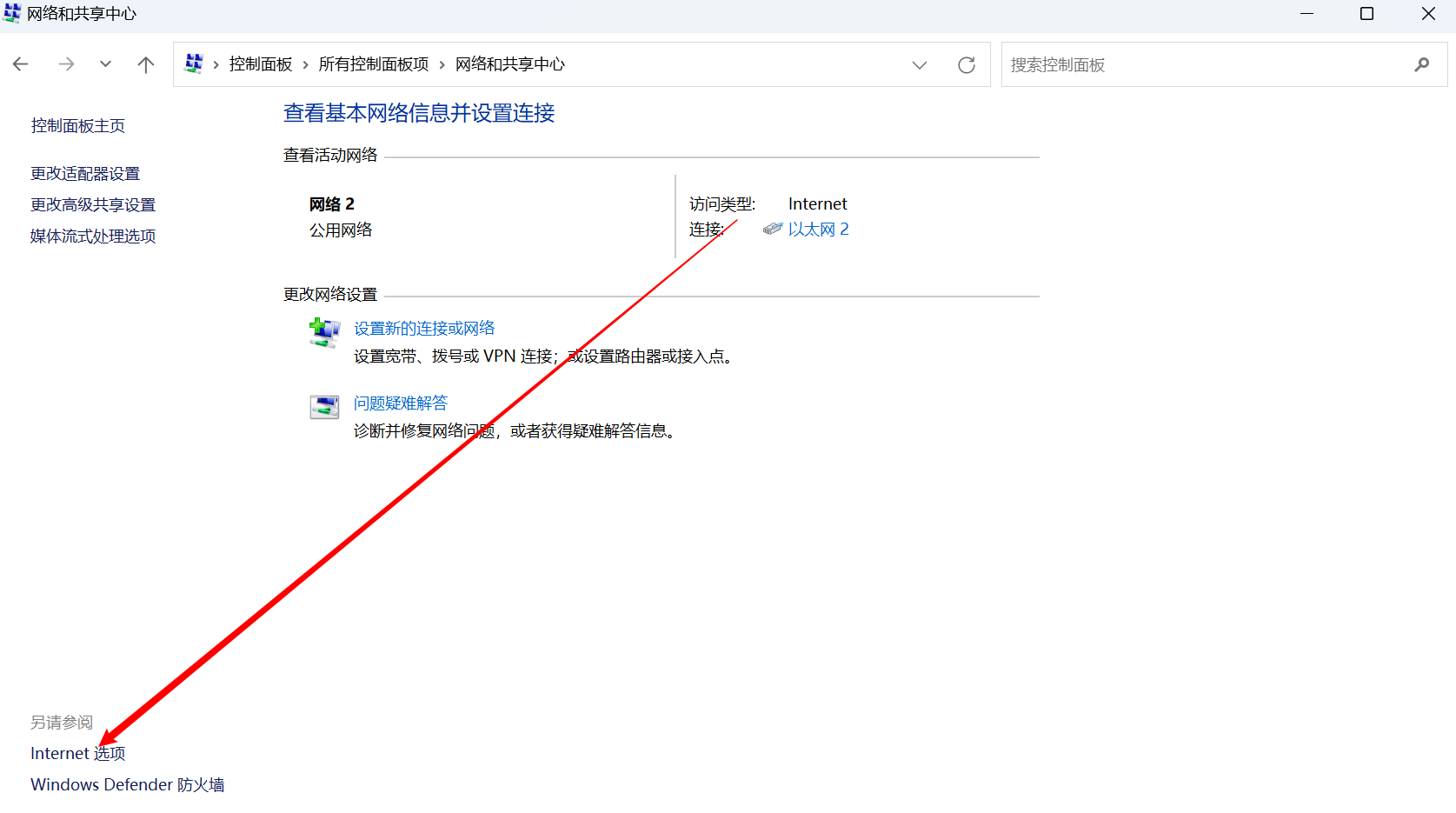Click the green 设置新的连接或网络 icon

coord(322,332)
